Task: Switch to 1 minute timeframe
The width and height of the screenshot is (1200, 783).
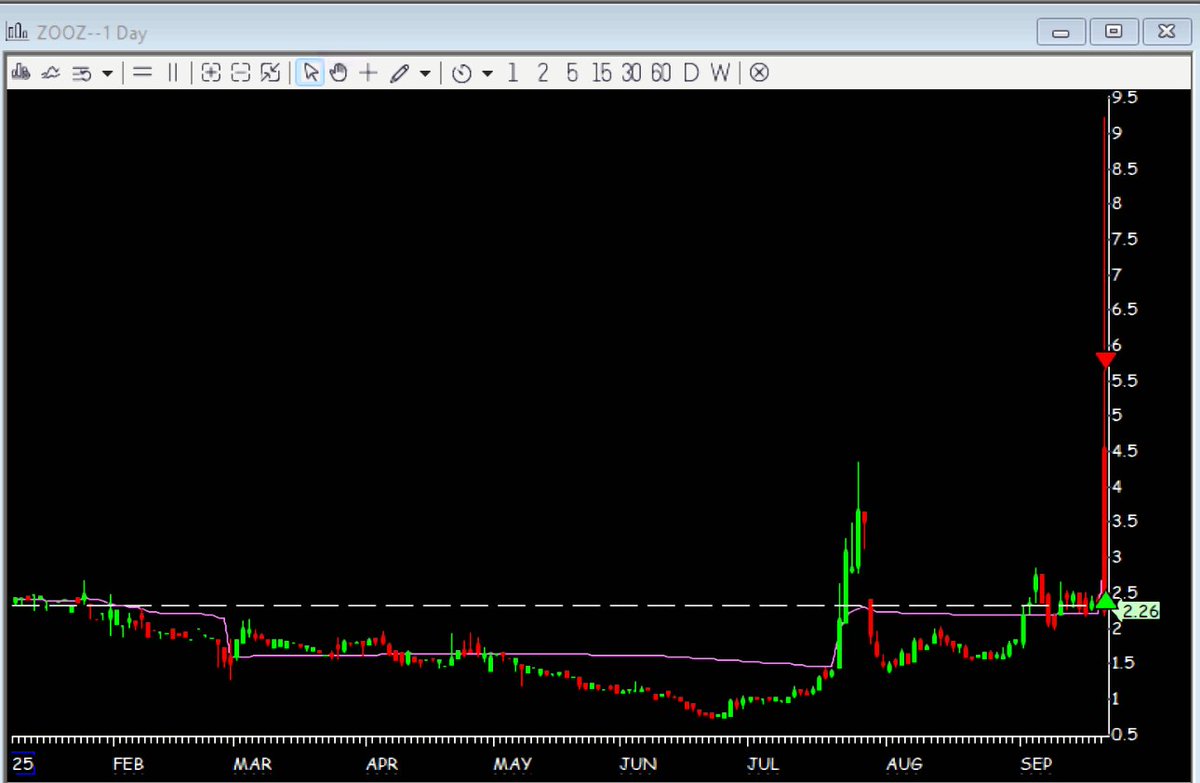Action: [513, 73]
